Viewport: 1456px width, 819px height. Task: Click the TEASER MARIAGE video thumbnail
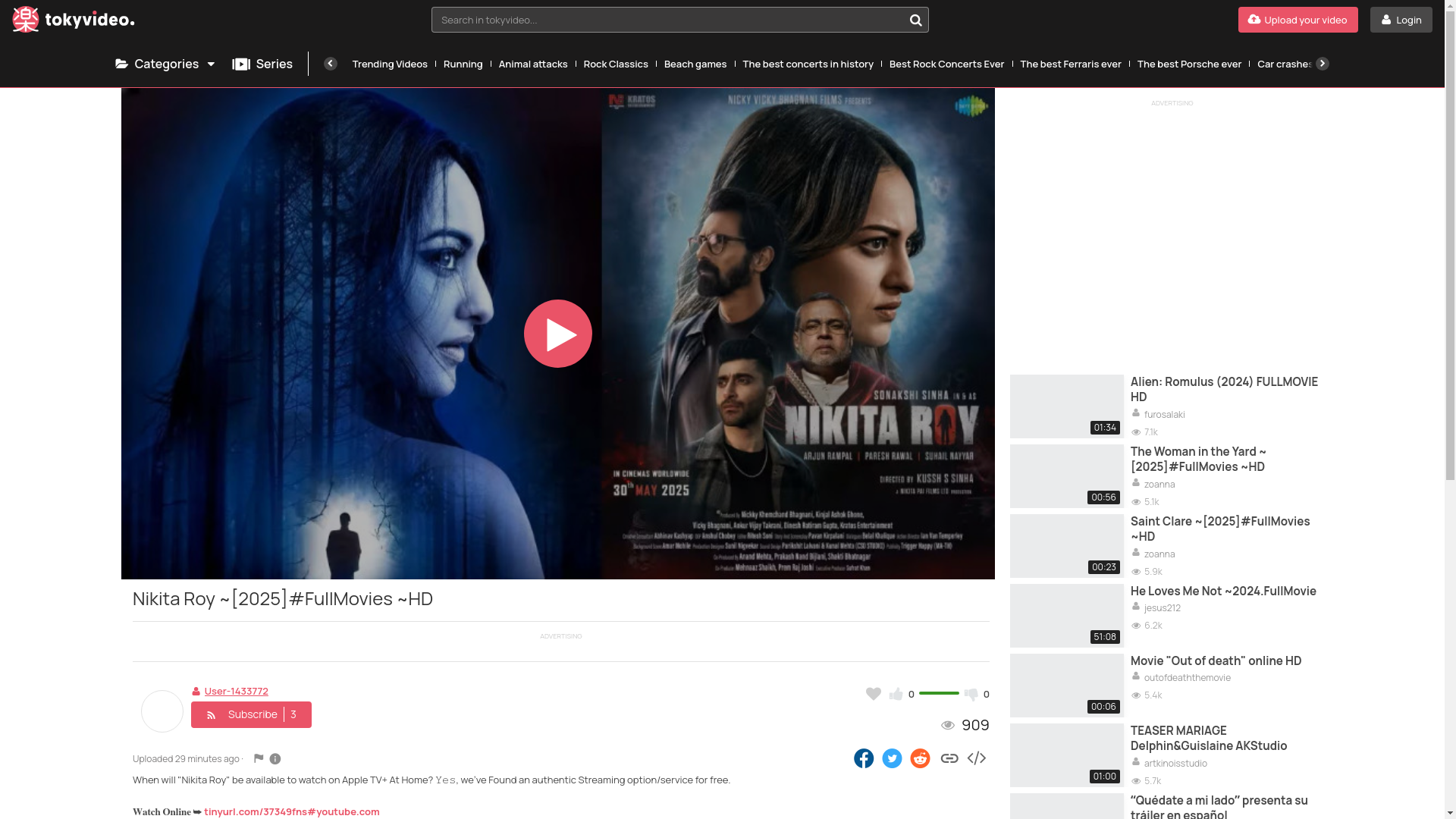point(1067,755)
